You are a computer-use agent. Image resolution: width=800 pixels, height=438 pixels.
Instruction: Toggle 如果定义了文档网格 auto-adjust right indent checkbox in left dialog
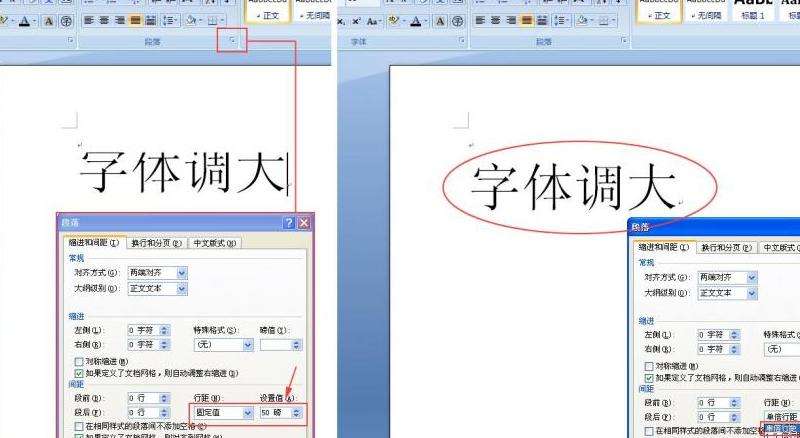point(79,373)
